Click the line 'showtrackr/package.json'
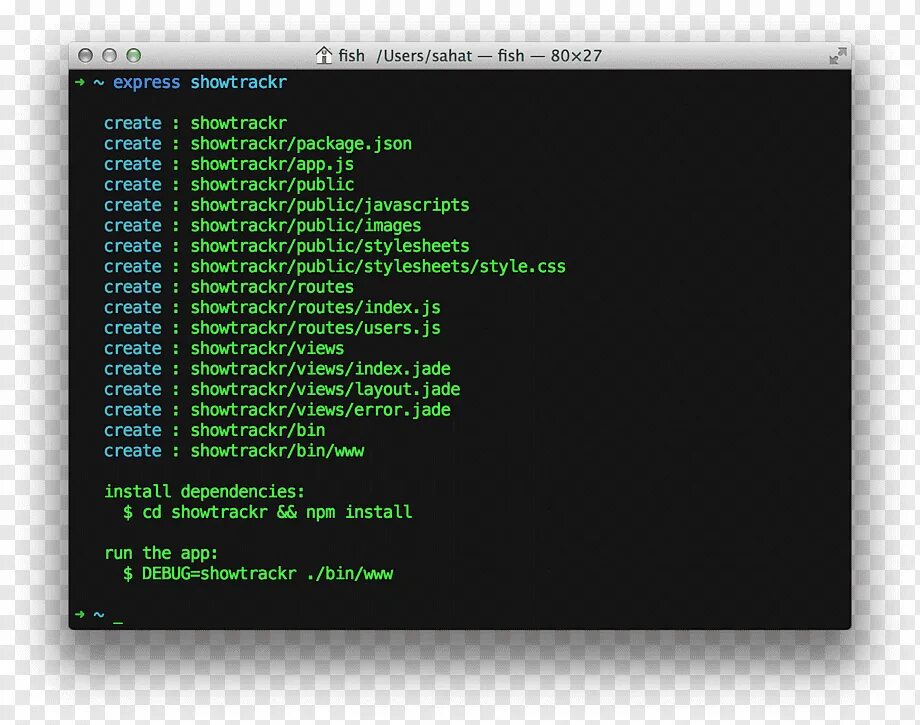Image resolution: width=920 pixels, height=725 pixels. click(301, 144)
